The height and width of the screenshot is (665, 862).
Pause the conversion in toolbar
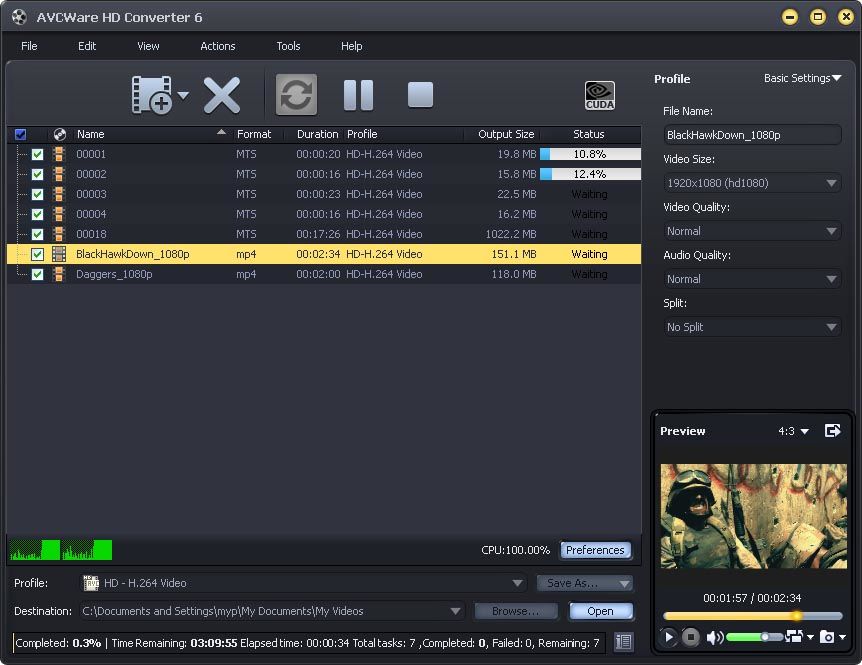point(358,95)
